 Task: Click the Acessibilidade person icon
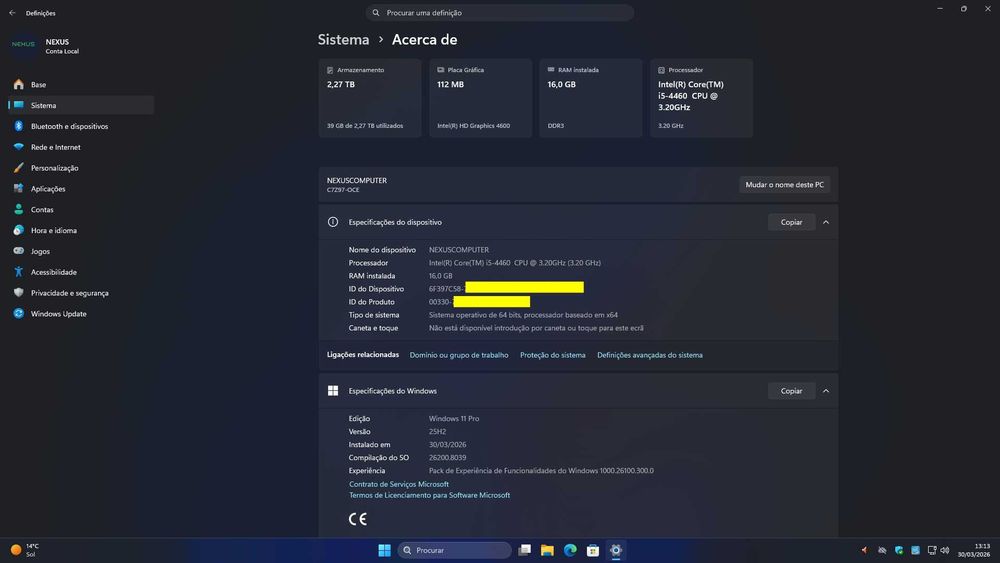[18, 272]
